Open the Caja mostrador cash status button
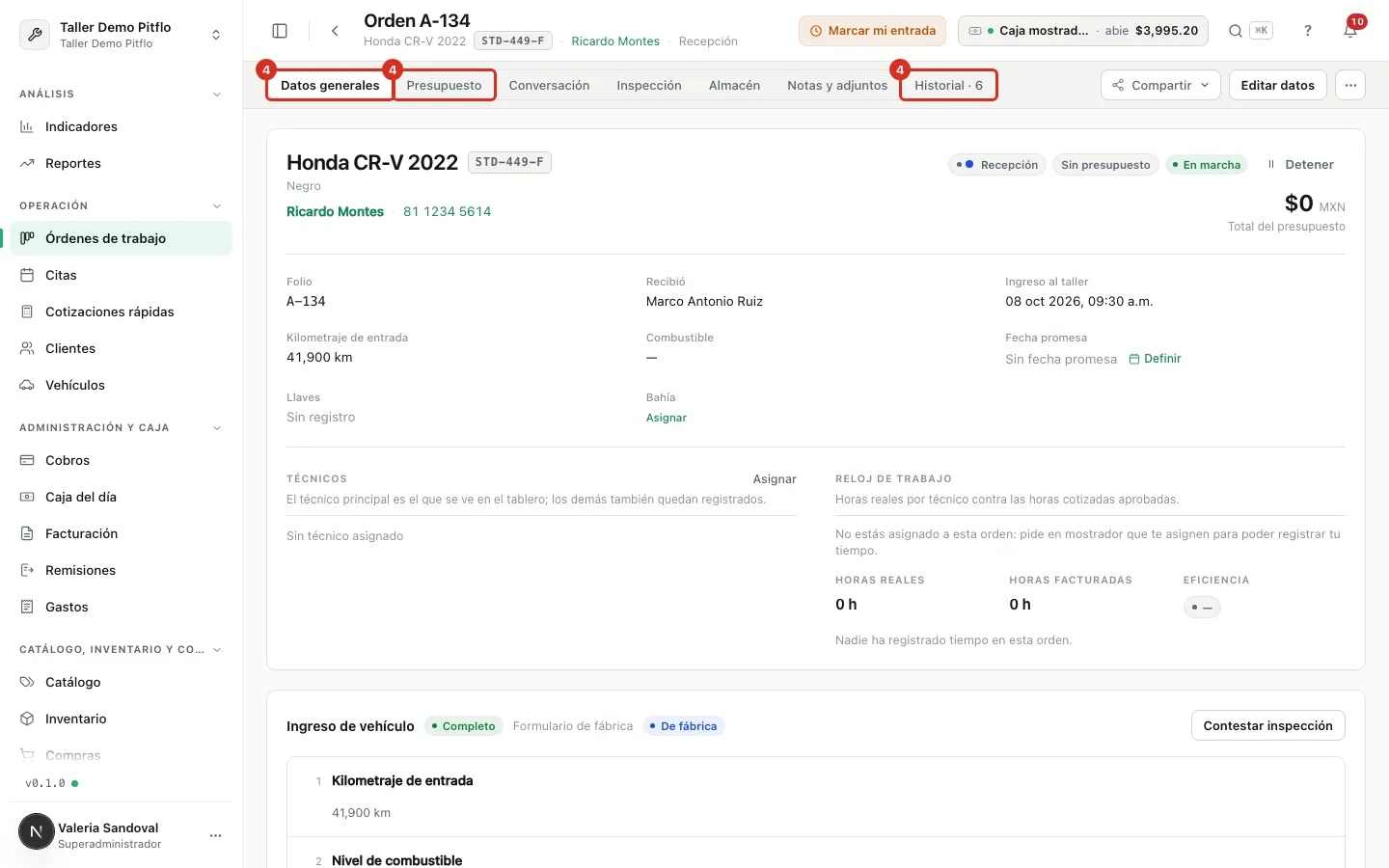 tap(1082, 31)
